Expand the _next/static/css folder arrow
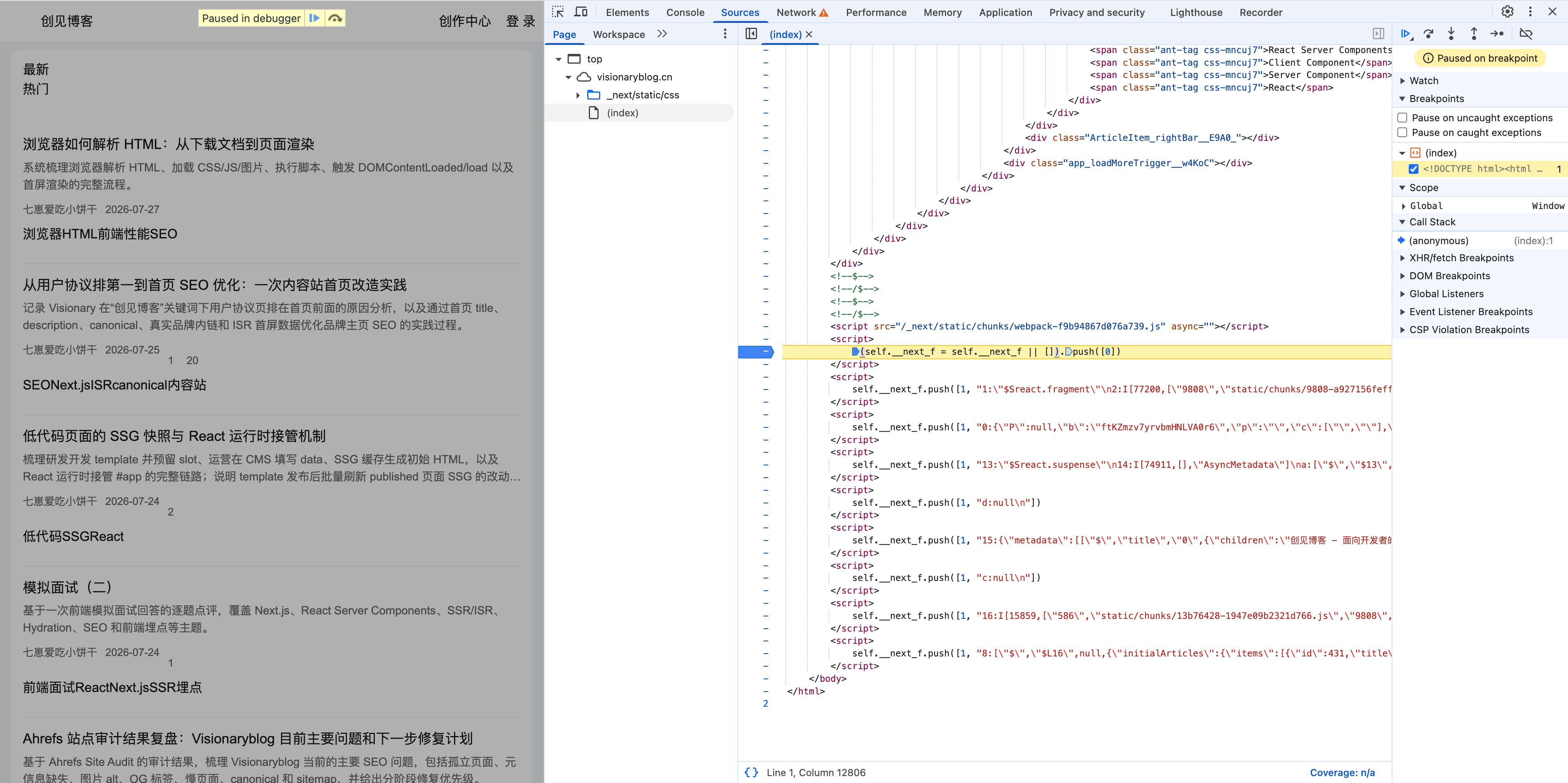Viewport: 1568px width, 783px height. [578, 96]
